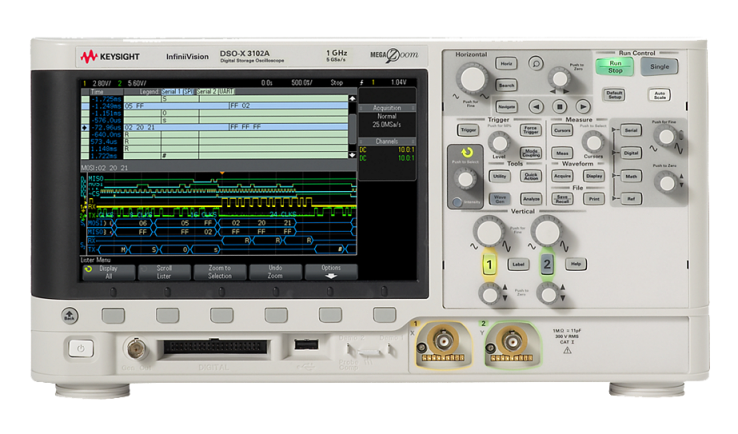738x434 pixels.
Task: Toggle the Ref waveform key
Action: click(x=631, y=199)
